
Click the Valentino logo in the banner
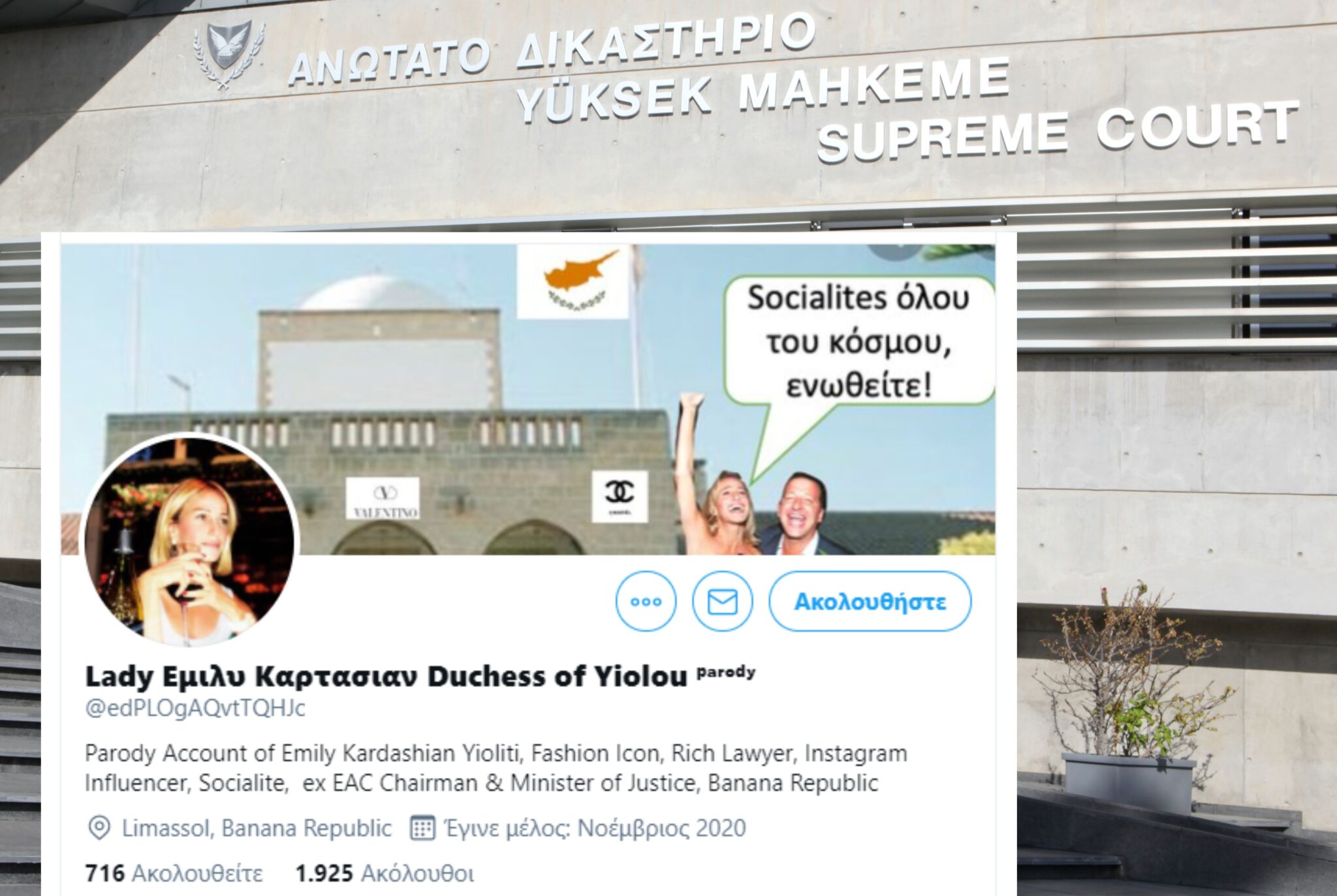click(x=383, y=499)
